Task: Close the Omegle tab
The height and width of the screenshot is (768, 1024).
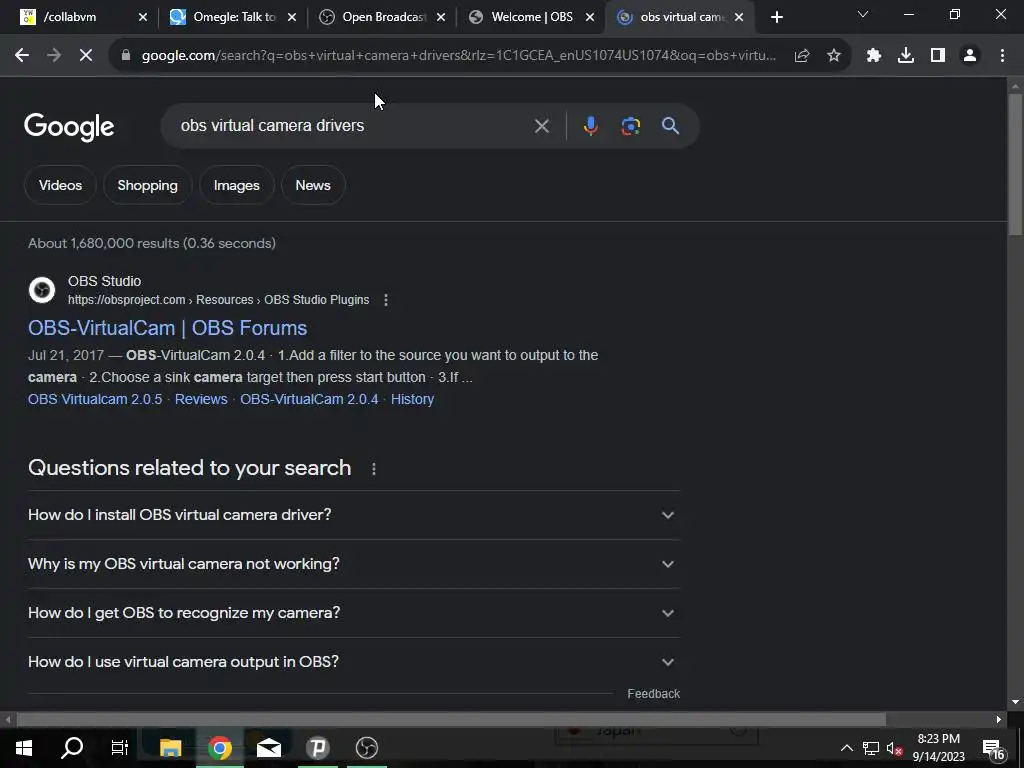Action: pyautogui.click(x=292, y=17)
